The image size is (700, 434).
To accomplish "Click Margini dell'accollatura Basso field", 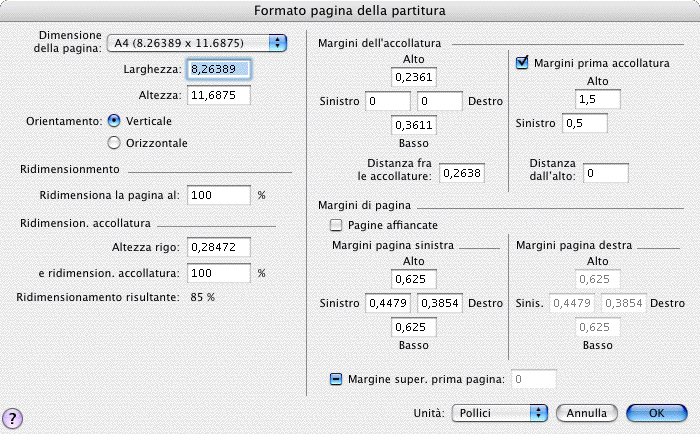I will [414, 125].
